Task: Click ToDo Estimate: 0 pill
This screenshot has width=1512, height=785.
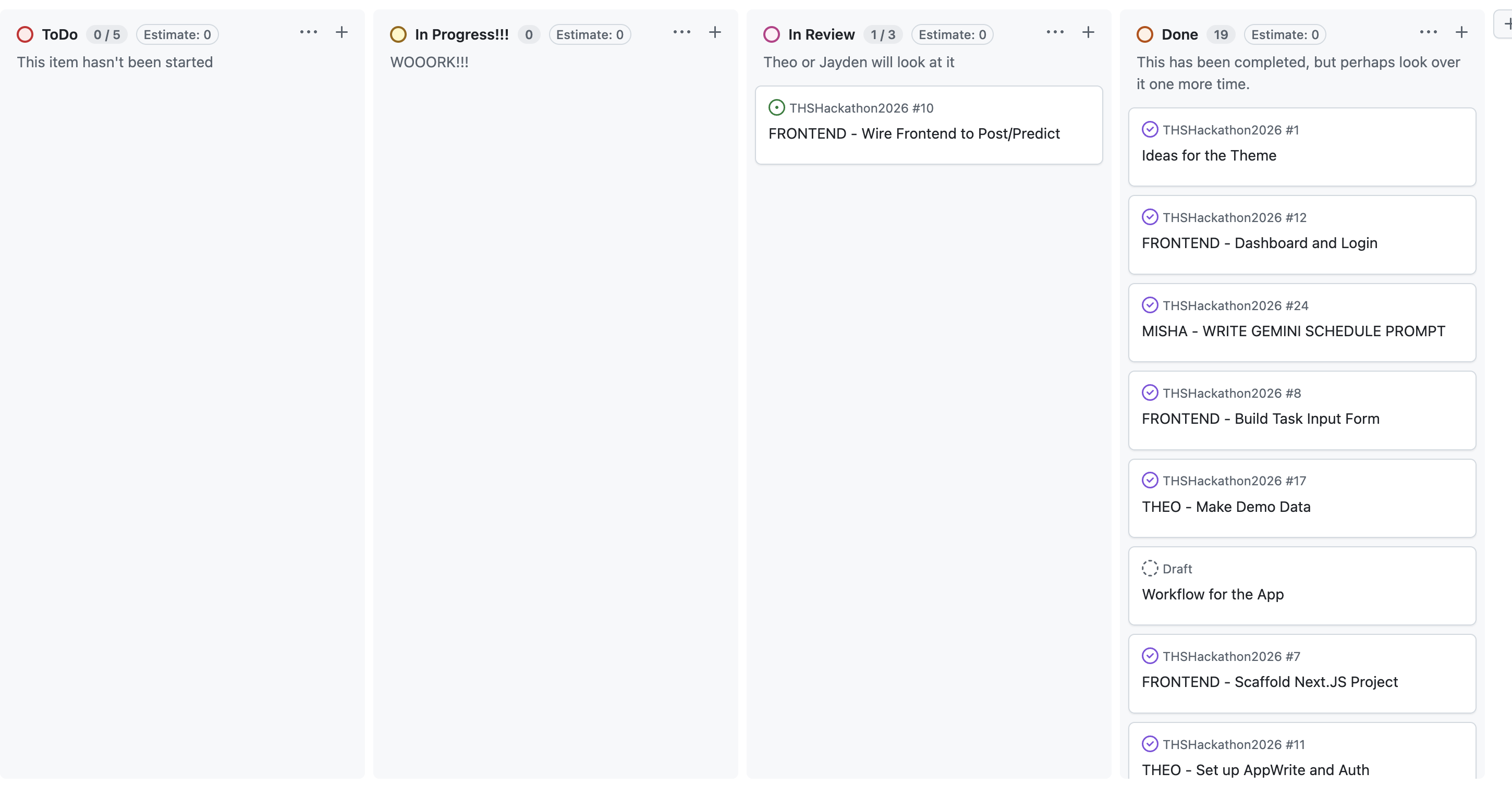Action: [177, 34]
